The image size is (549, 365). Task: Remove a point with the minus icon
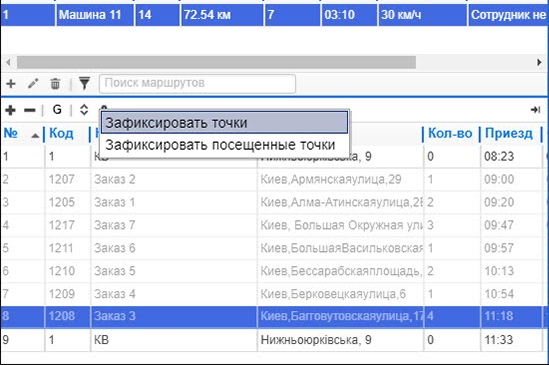(30, 111)
